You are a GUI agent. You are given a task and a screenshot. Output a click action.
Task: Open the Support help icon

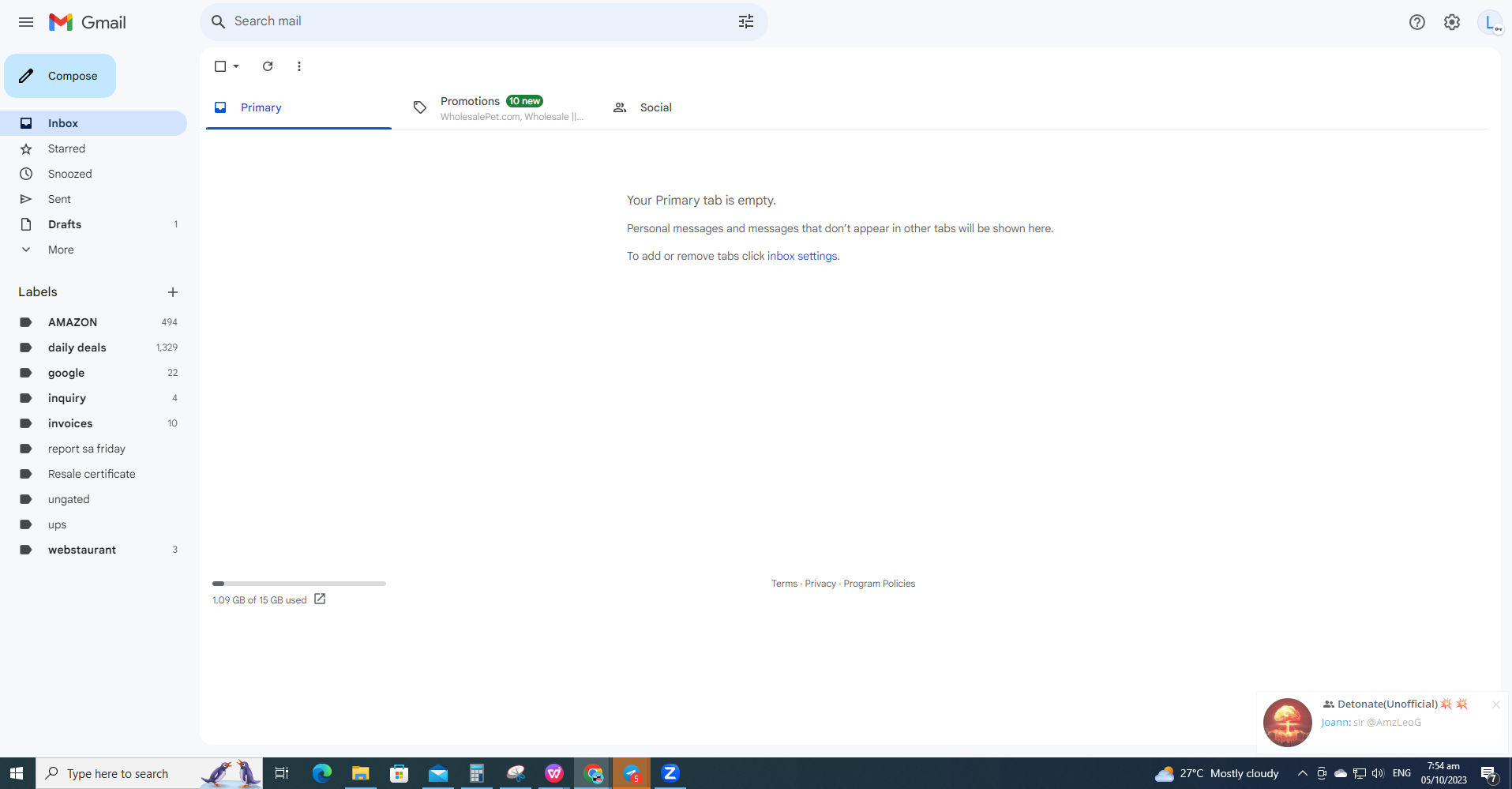point(1417,22)
